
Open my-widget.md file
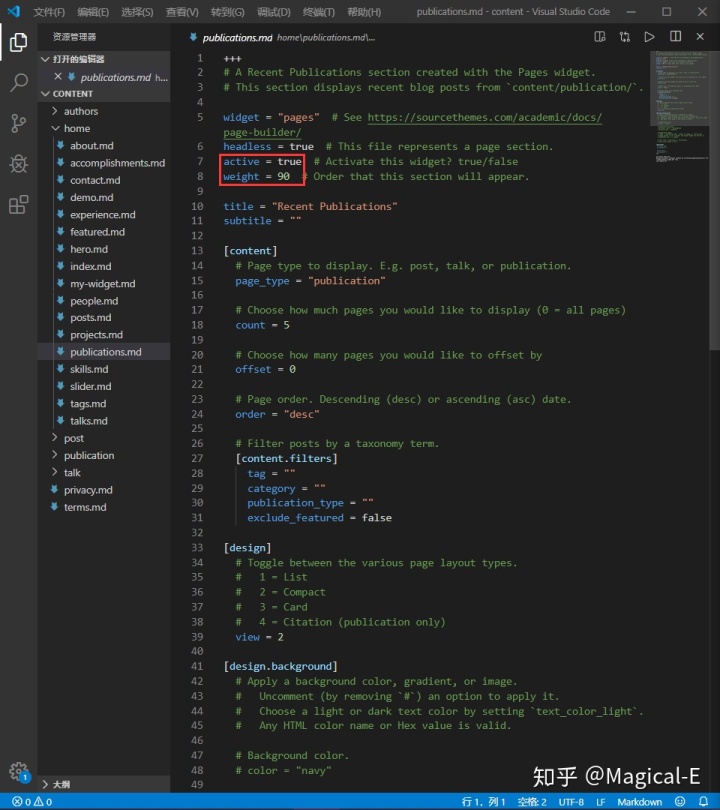tap(104, 284)
